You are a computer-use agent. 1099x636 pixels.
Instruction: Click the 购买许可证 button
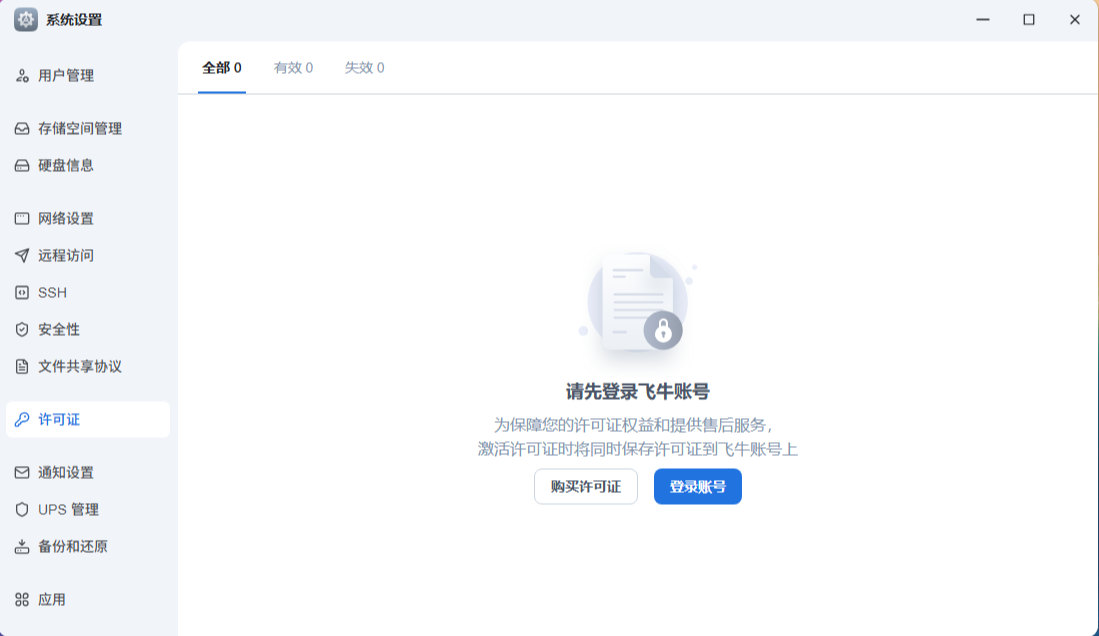click(586, 487)
